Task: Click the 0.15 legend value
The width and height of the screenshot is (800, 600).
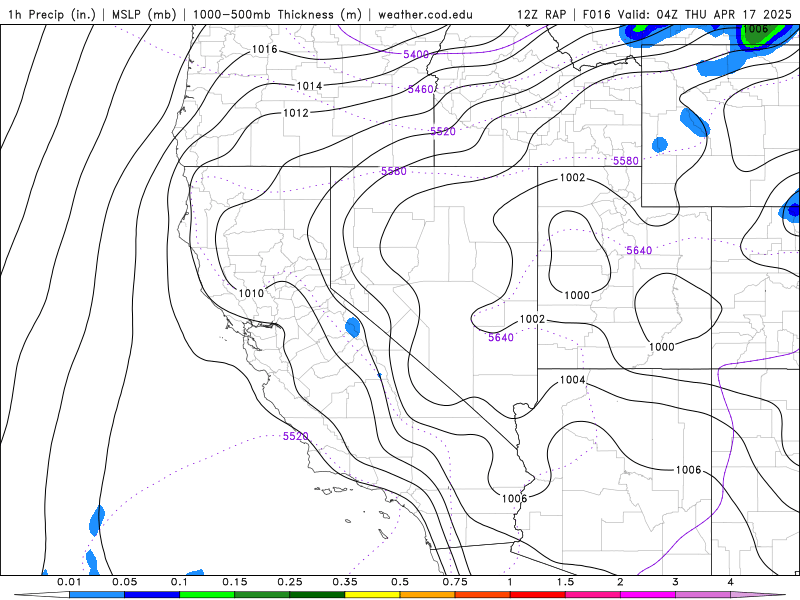Action: [x=235, y=582]
